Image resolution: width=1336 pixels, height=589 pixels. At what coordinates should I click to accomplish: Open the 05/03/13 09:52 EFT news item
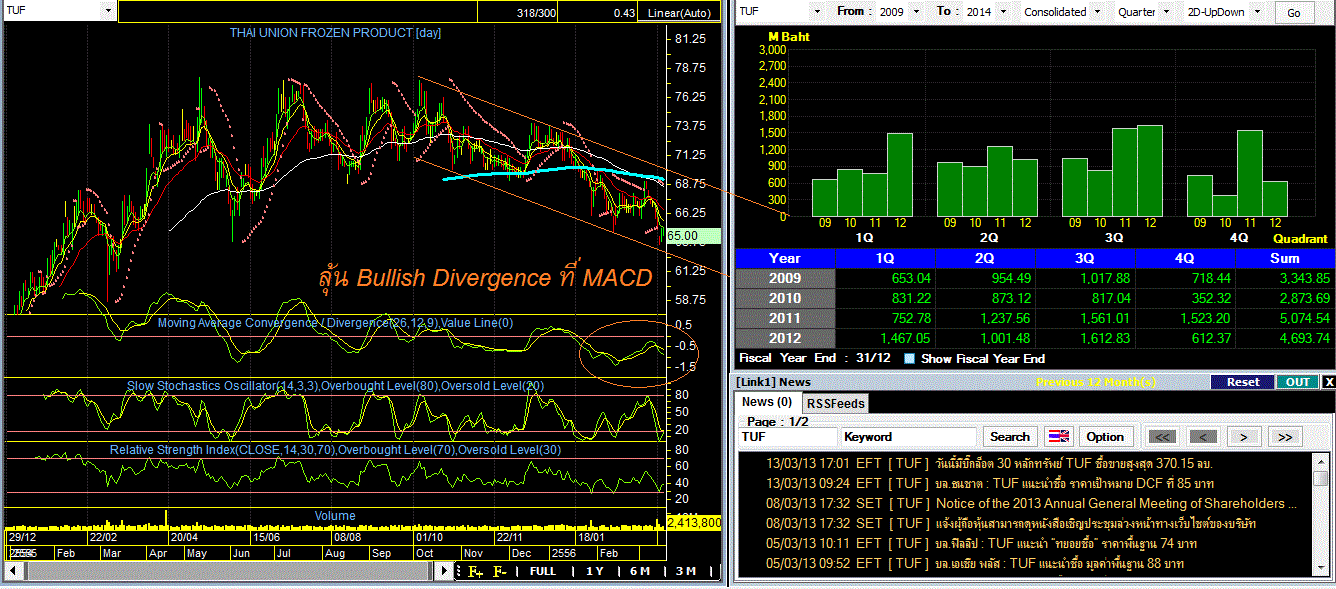1024,563
